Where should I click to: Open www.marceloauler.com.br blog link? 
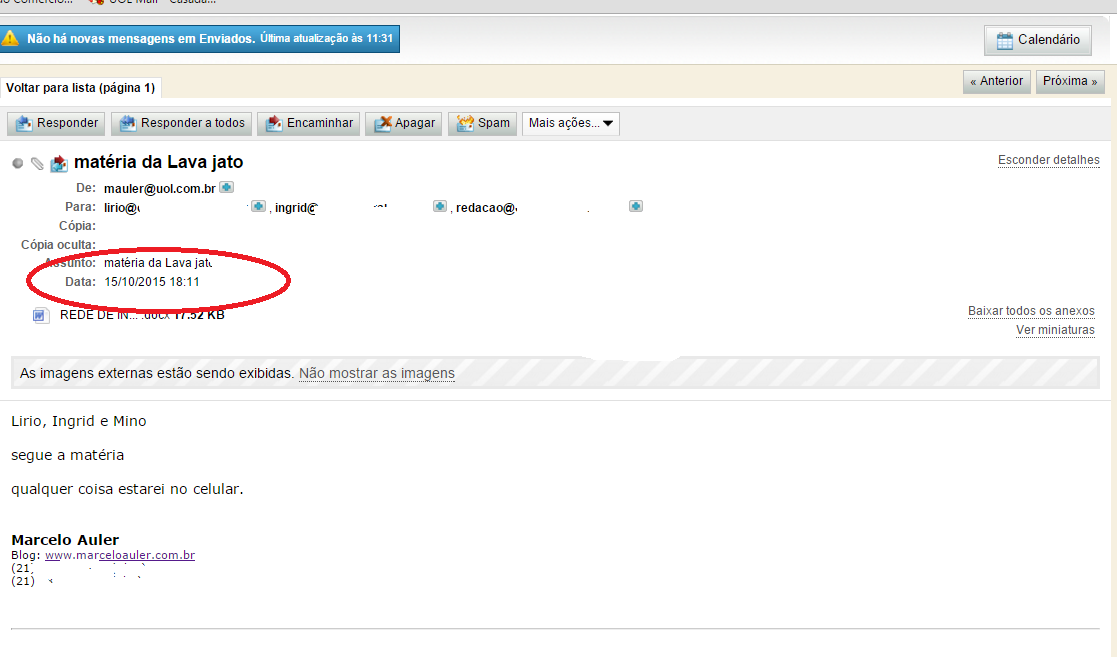120,555
